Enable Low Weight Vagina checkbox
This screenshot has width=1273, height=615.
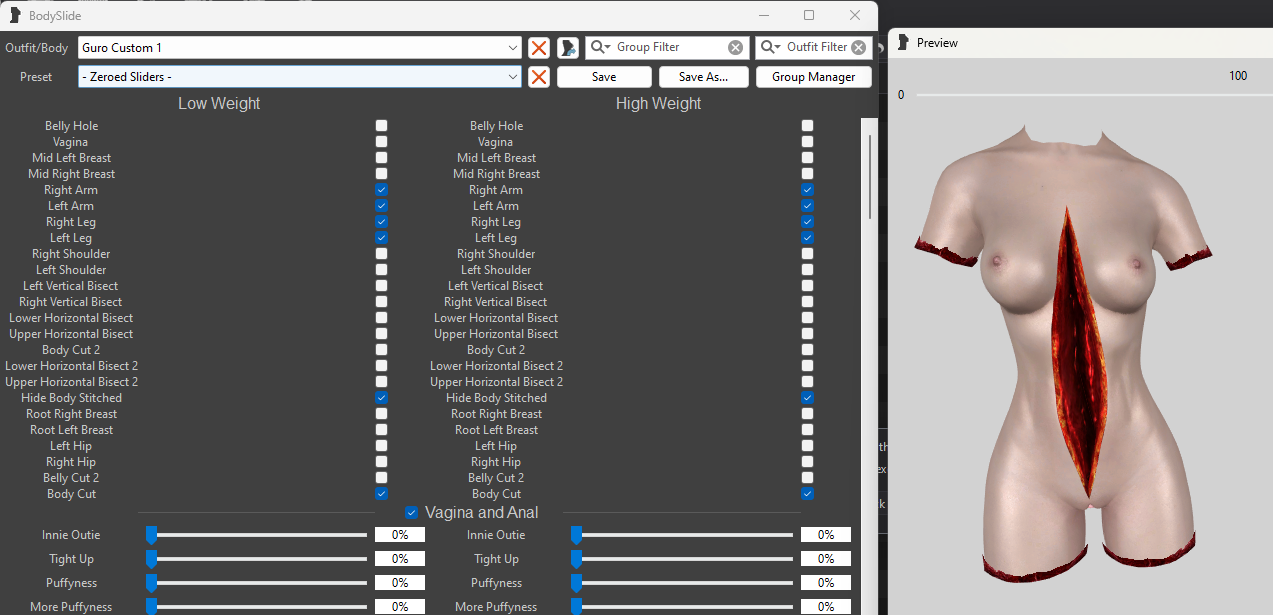click(381, 142)
